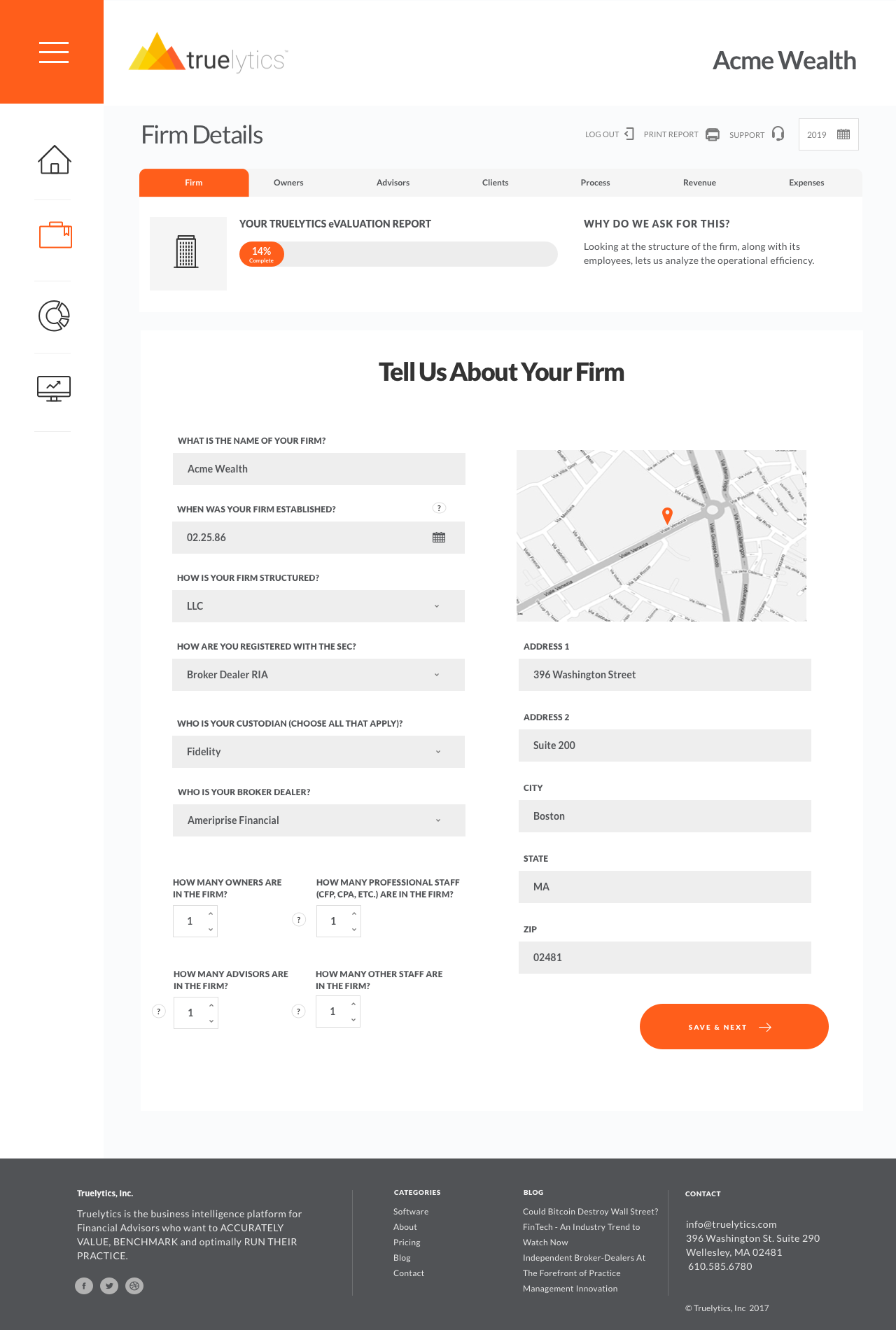
Task: Click the support headset icon
Action: pos(778,134)
